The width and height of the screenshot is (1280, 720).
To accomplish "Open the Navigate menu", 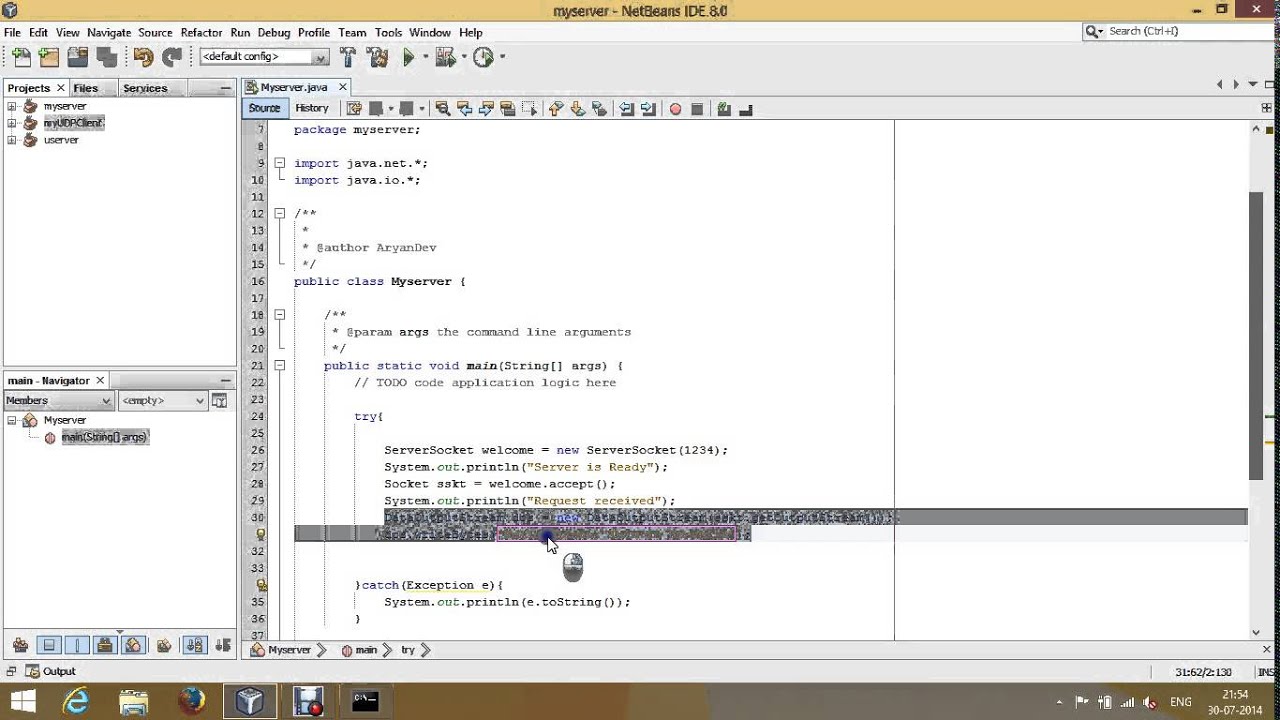I will tap(108, 32).
